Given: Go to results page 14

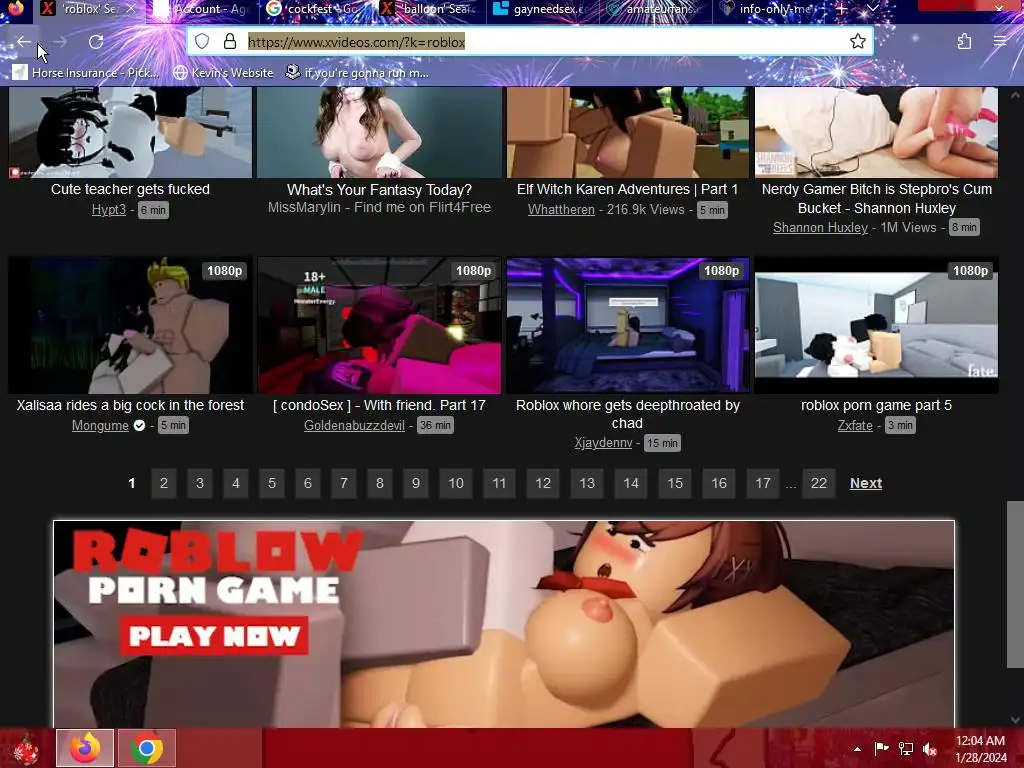Looking at the screenshot, I should pyautogui.click(x=631, y=483).
